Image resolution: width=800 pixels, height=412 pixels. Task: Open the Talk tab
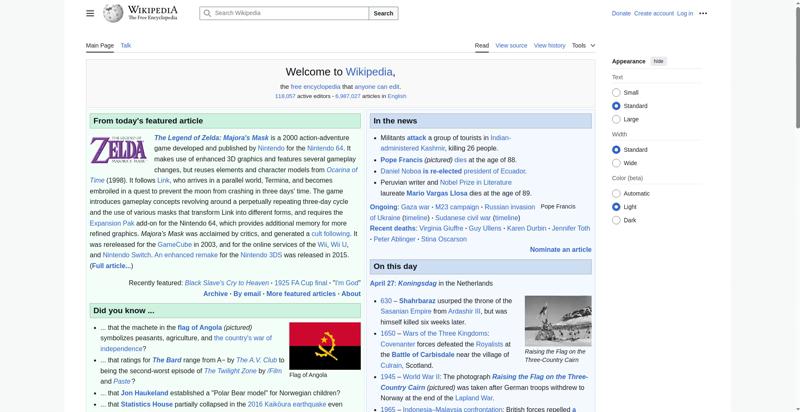pos(126,45)
